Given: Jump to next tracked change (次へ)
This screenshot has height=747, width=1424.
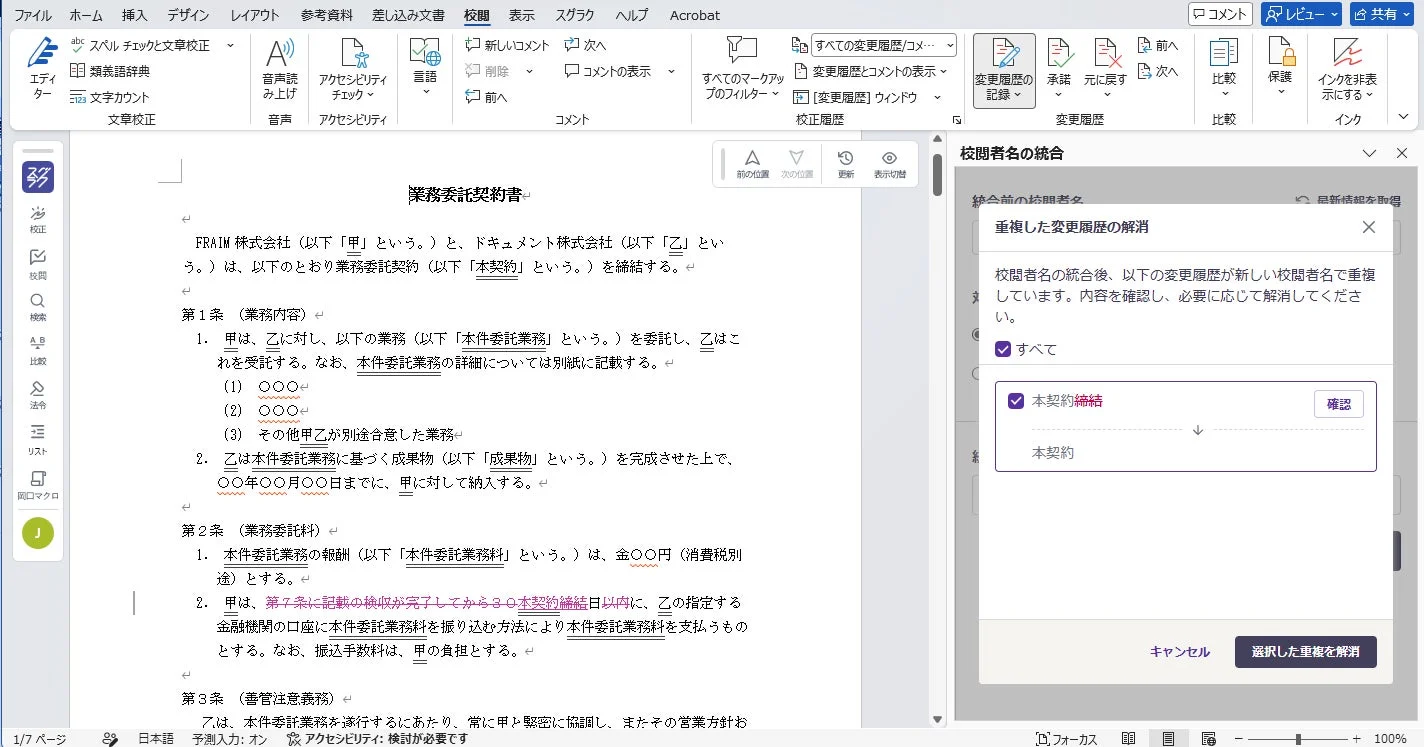Looking at the screenshot, I should [1158, 71].
